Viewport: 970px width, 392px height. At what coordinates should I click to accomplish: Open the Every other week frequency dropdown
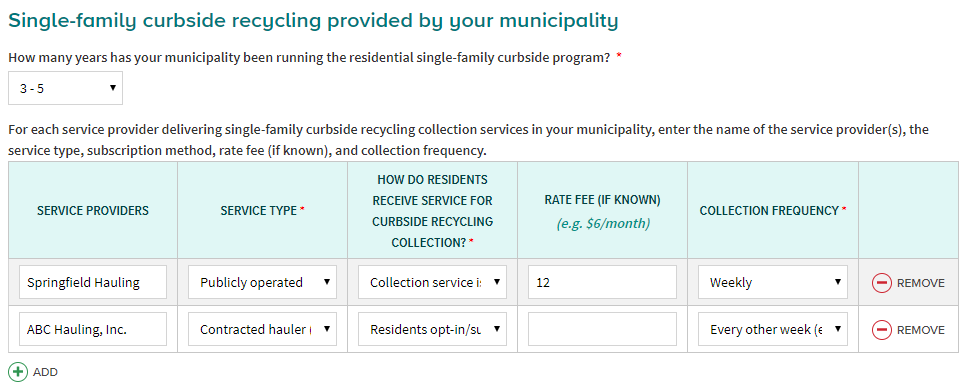click(773, 330)
